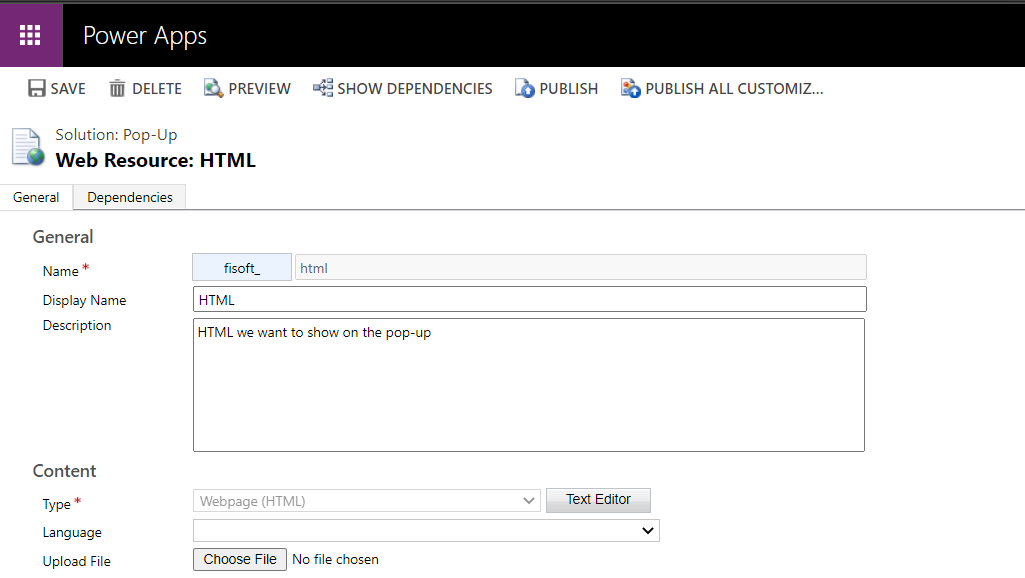Click the Save floppy disk icon
The height and width of the screenshot is (578, 1025).
click(x=37, y=88)
